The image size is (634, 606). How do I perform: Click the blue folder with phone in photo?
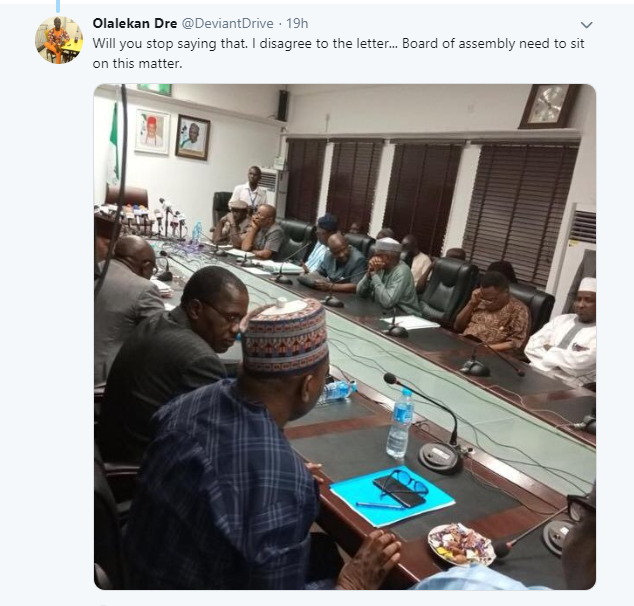[x=392, y=495]
